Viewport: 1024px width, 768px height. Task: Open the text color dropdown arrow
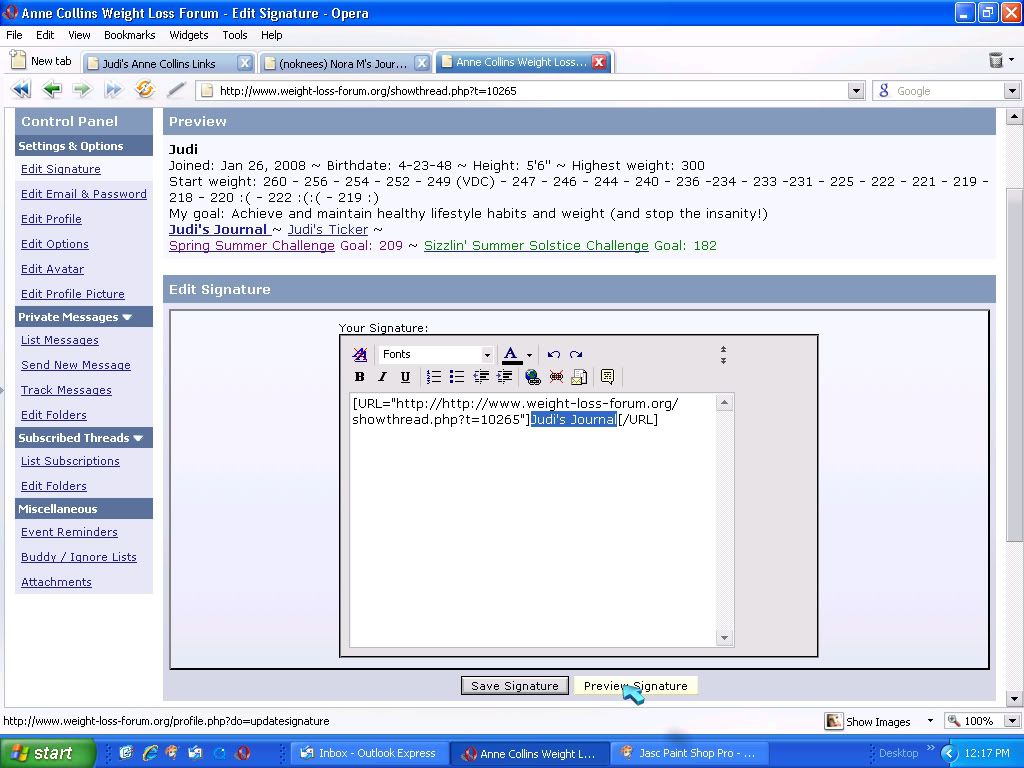click(x=530, y=355)
